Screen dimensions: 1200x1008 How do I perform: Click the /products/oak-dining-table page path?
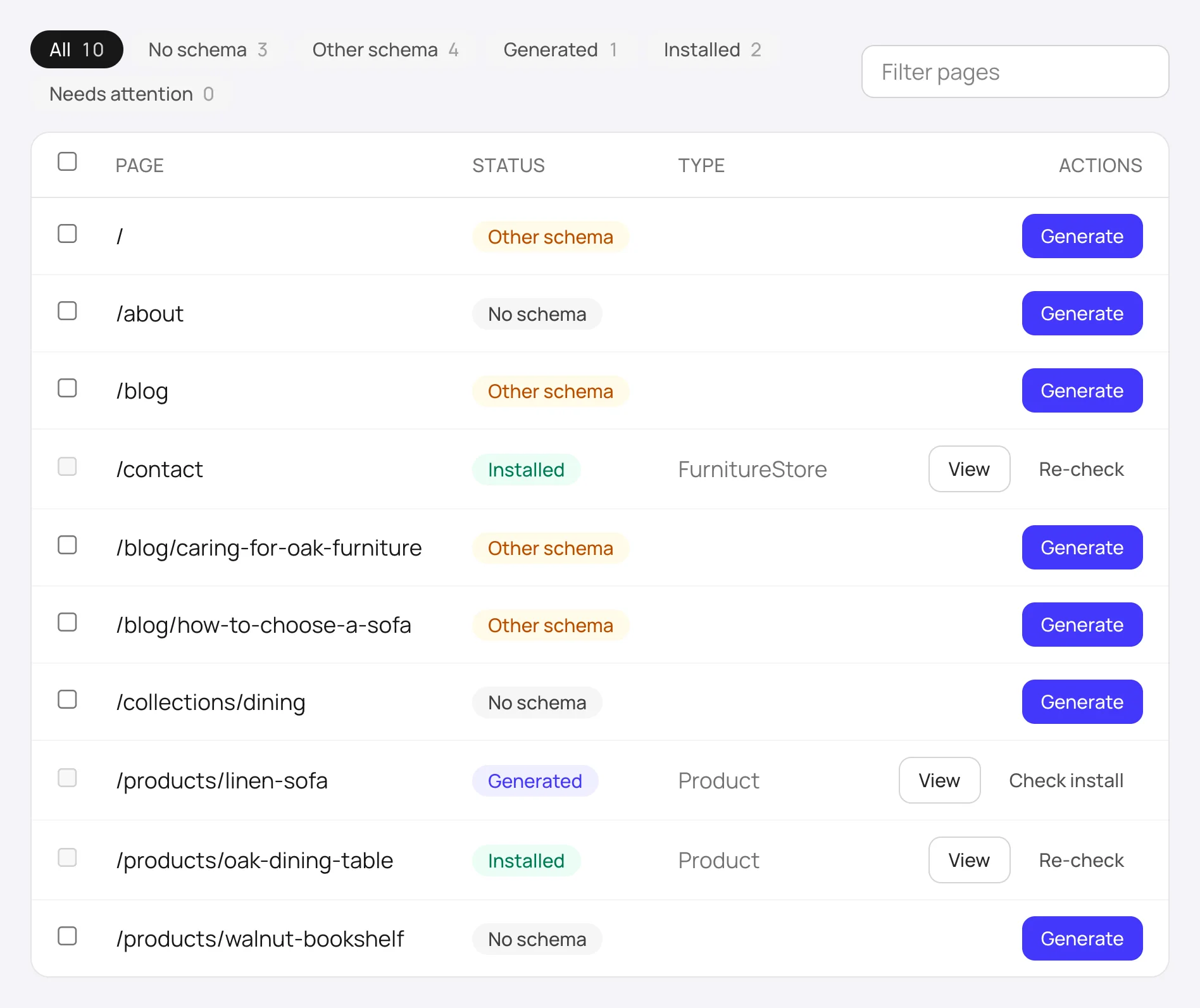(x=254, y=860)
